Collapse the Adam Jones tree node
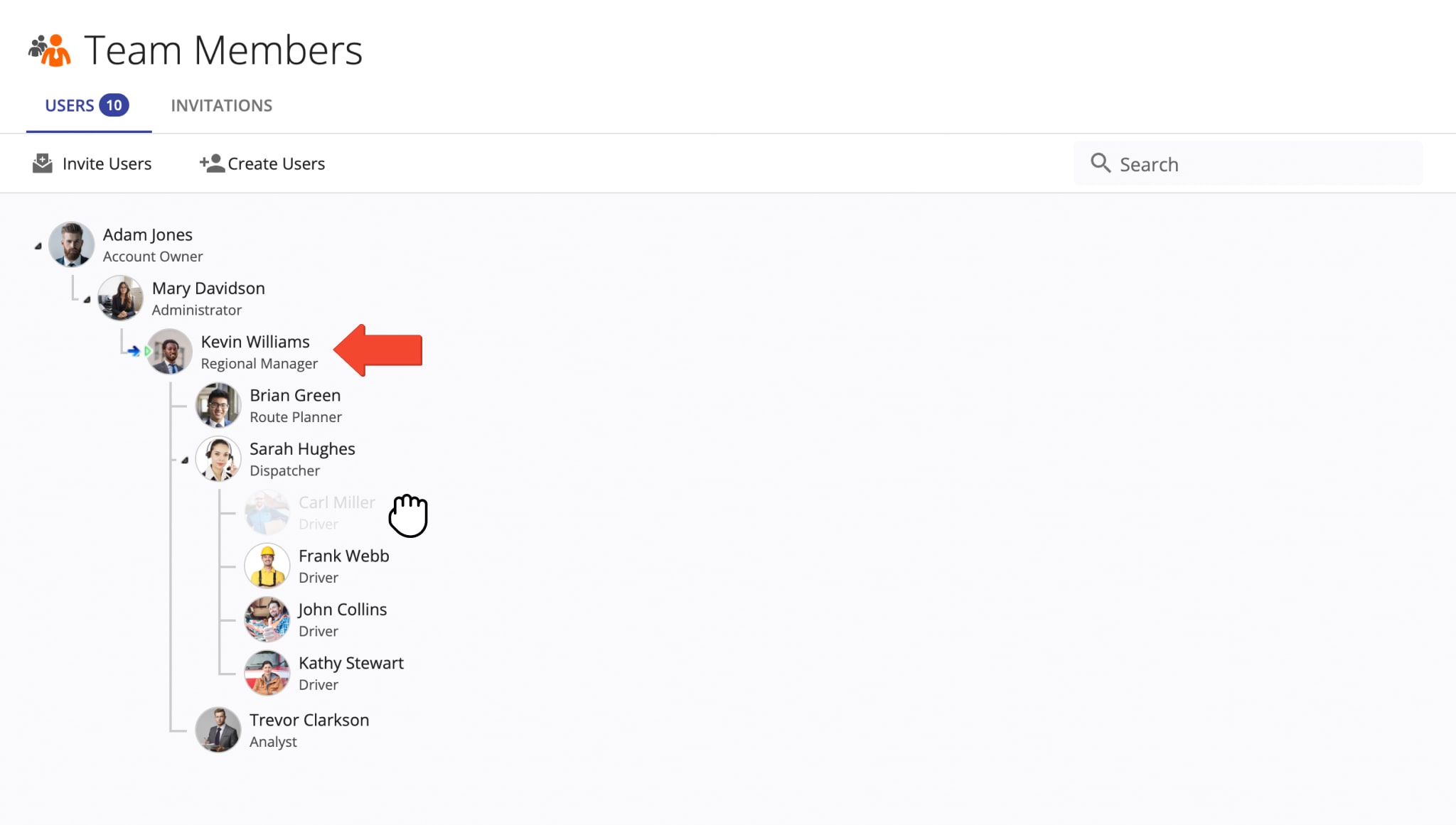 point(38,246)
